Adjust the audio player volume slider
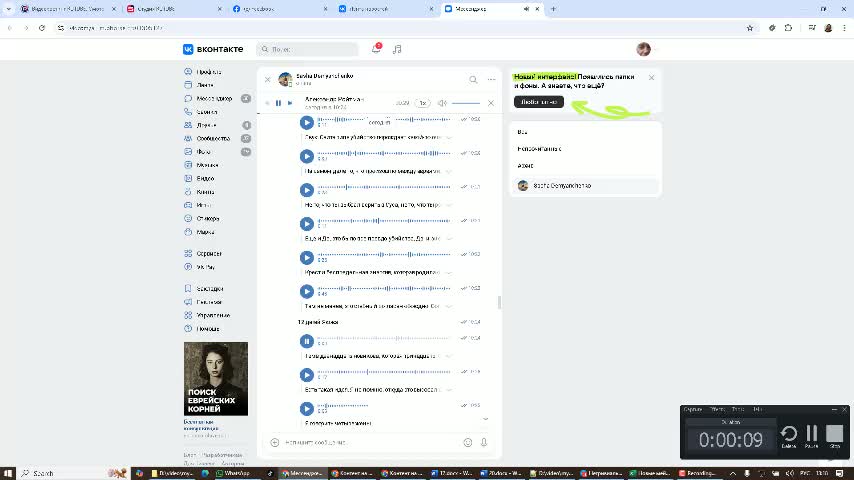Screen dimensions: 854x480 [x=466, y=103]
